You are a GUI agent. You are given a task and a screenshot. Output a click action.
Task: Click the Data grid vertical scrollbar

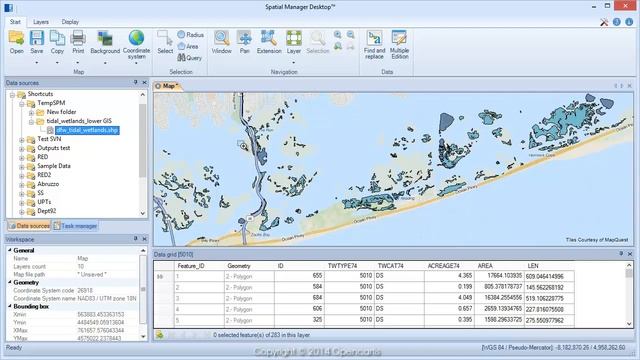pyautogui.click(x=629, y=273)
